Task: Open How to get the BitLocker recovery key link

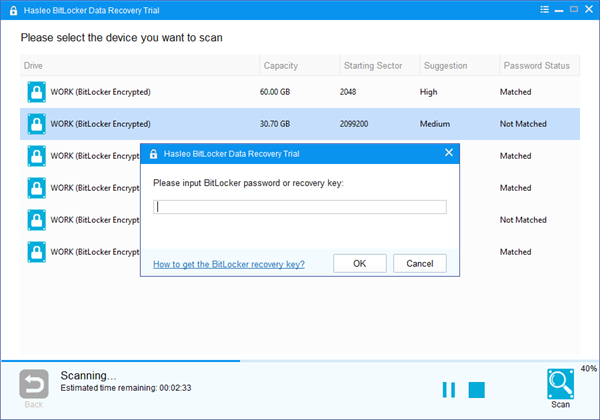Action: (x=228, y=265)
